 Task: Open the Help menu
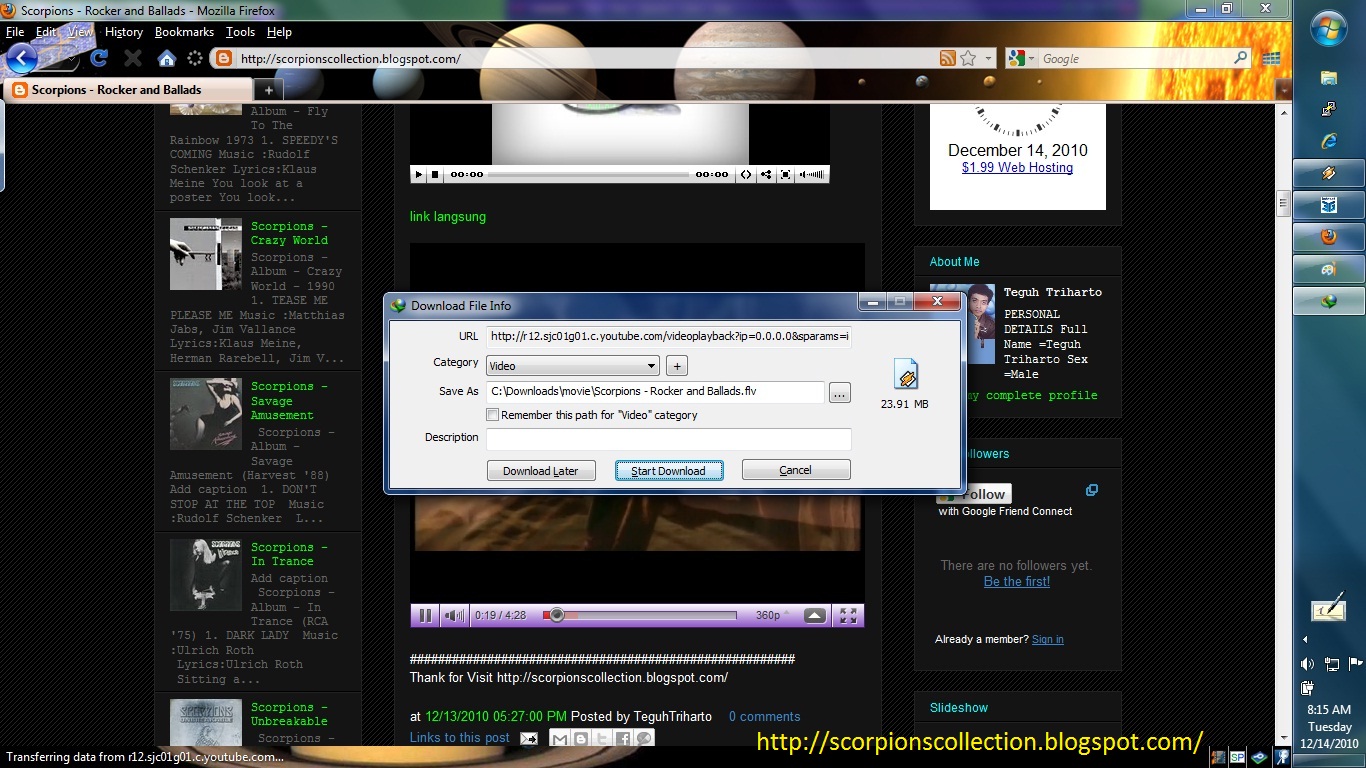(279, 32)
